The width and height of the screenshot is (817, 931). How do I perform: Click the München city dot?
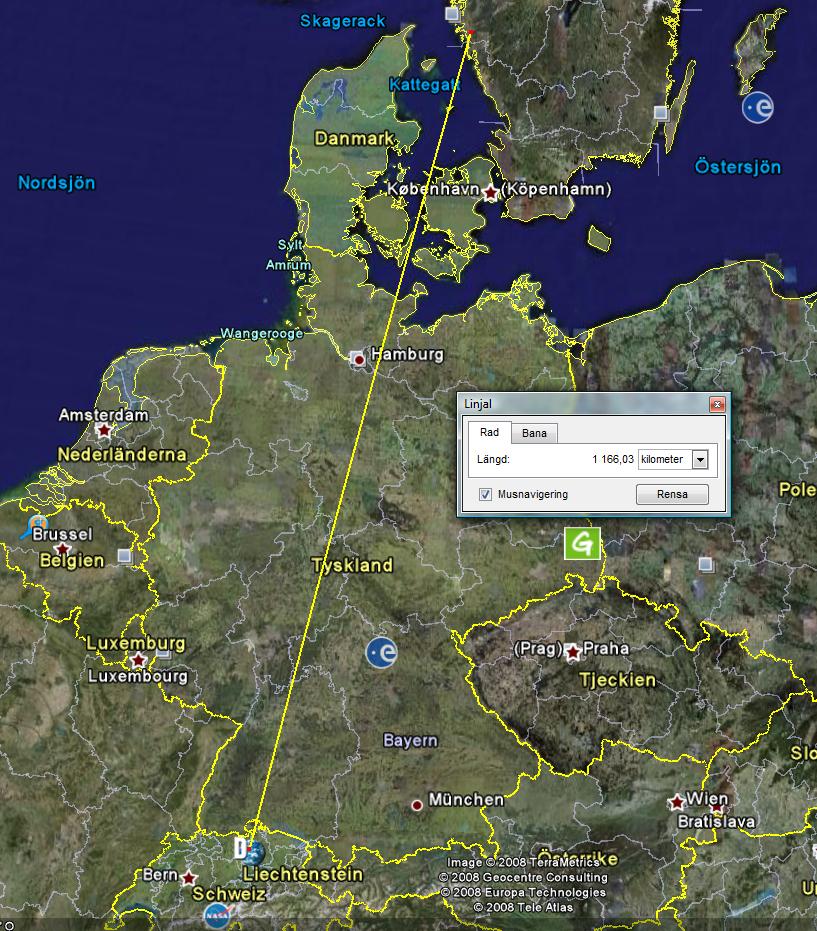point(417,805)
